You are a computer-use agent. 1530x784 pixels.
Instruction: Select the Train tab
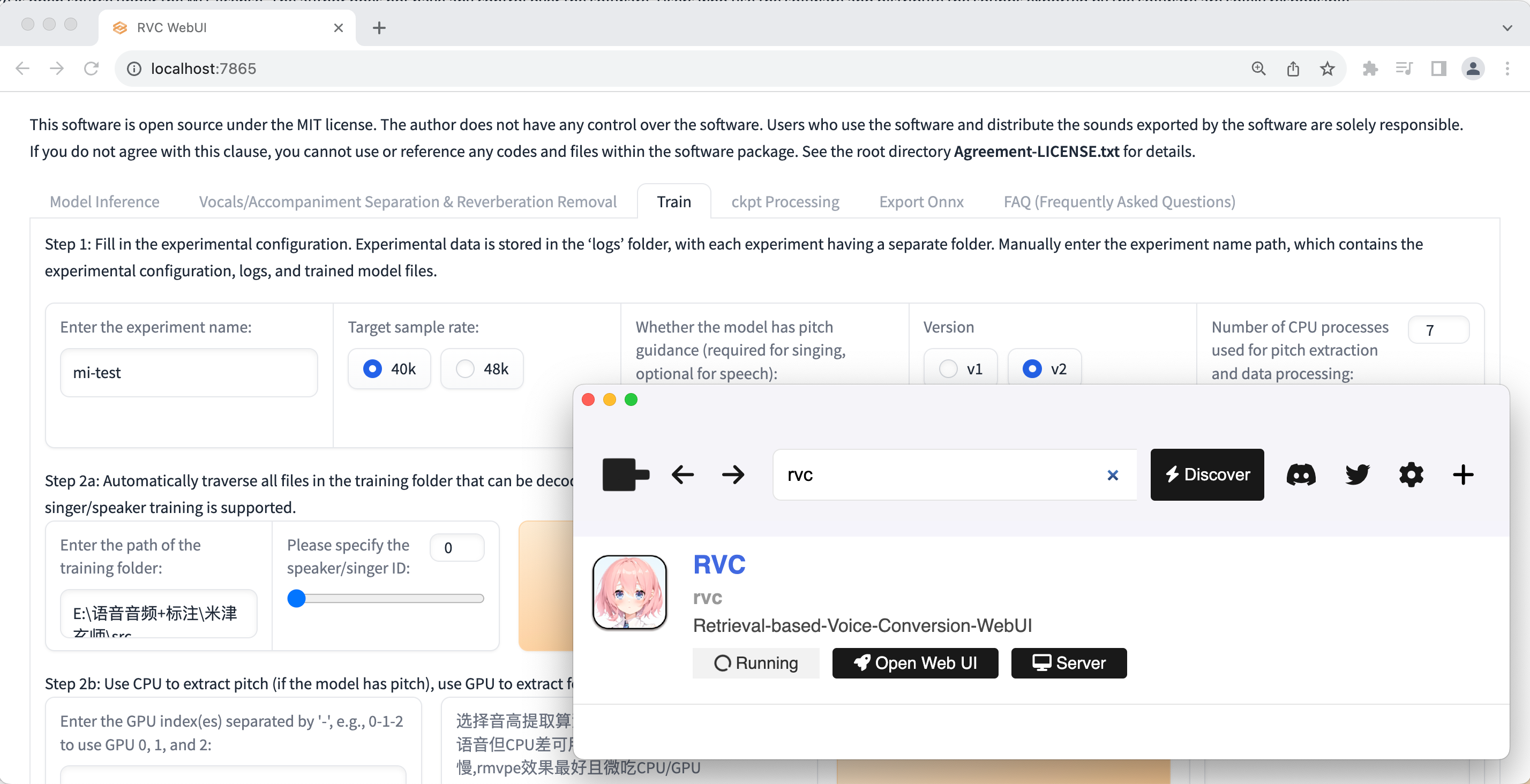(673, 202)
